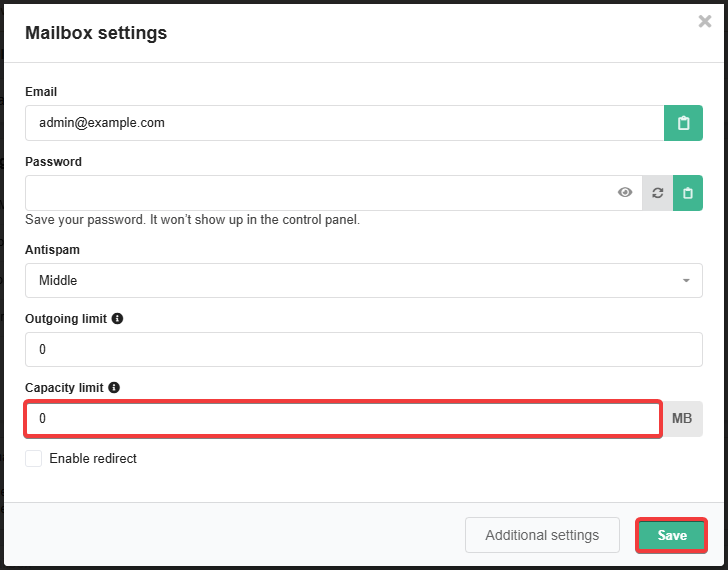The width and height of the screenshot is (728, 570).
Task: Click the Enable redirect label text
Action: click(93, 458)
